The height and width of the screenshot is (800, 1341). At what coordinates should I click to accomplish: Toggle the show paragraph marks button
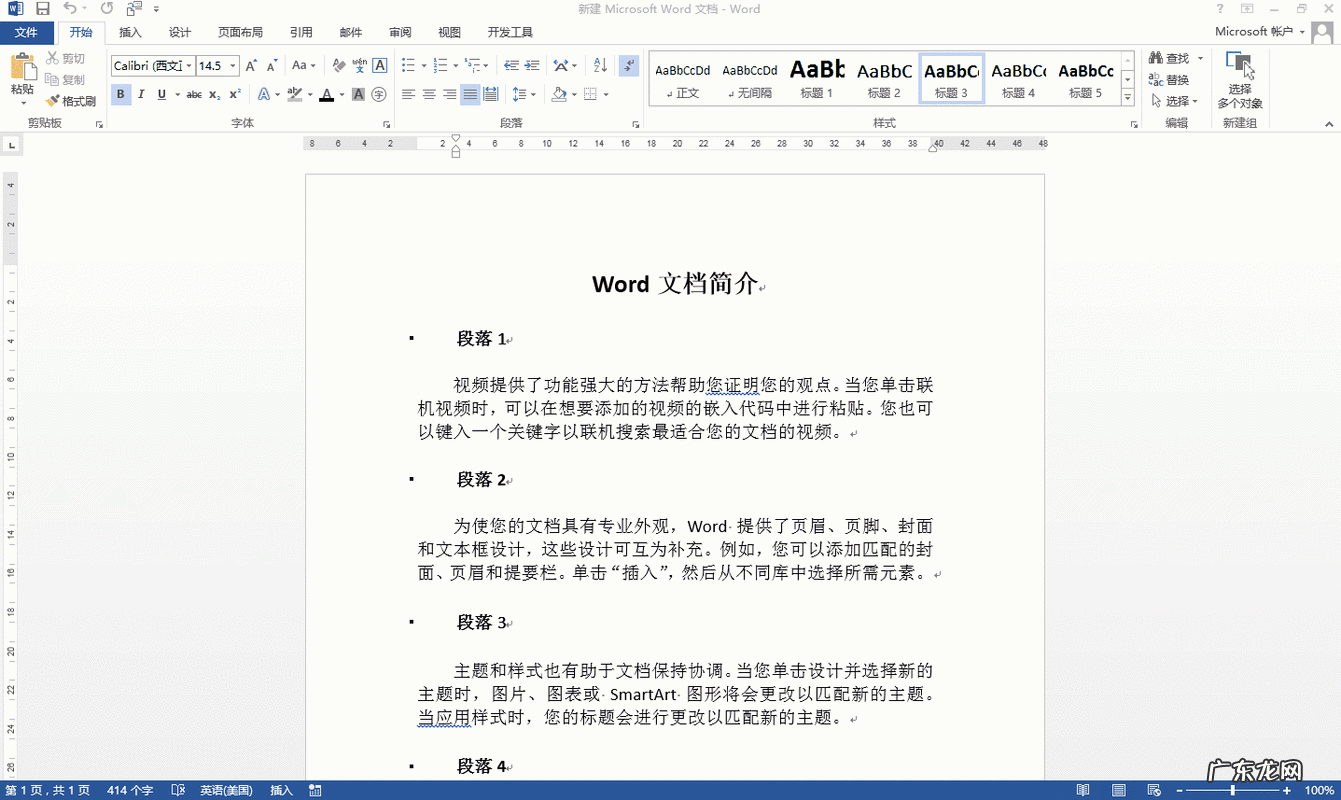(629, 66)
